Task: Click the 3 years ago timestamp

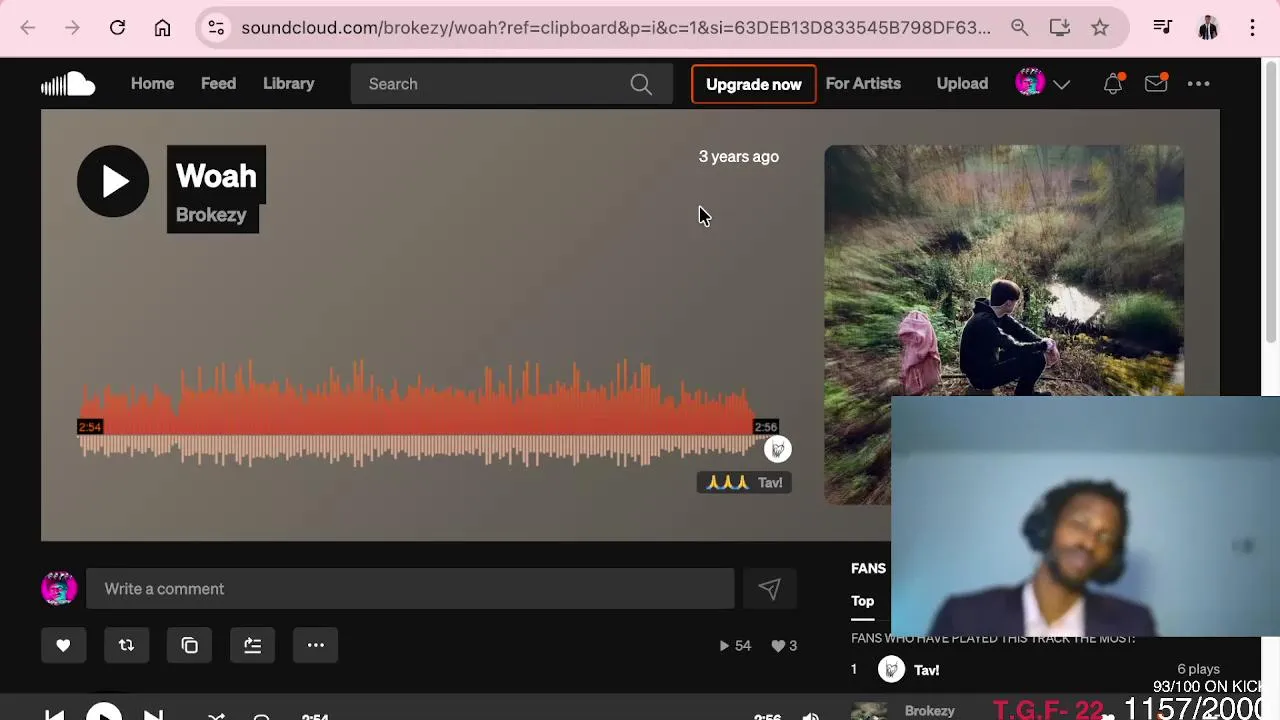Action: pos(738,157)
